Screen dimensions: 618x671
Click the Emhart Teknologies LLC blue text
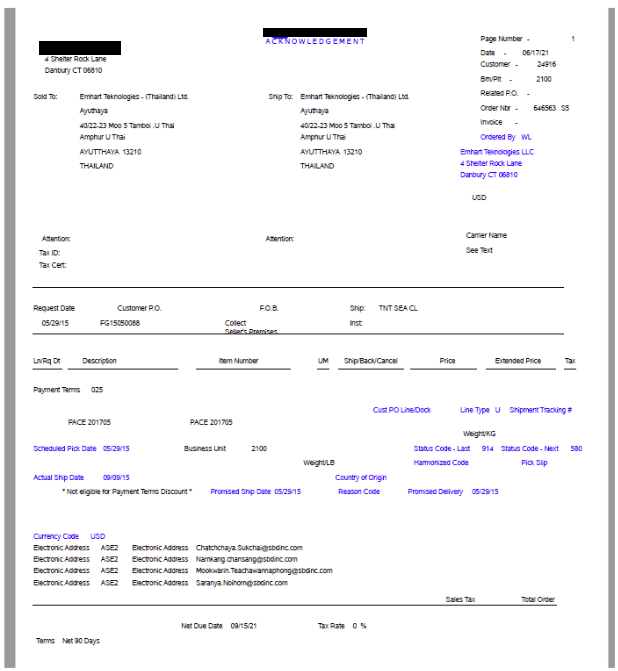click(497, 151)
